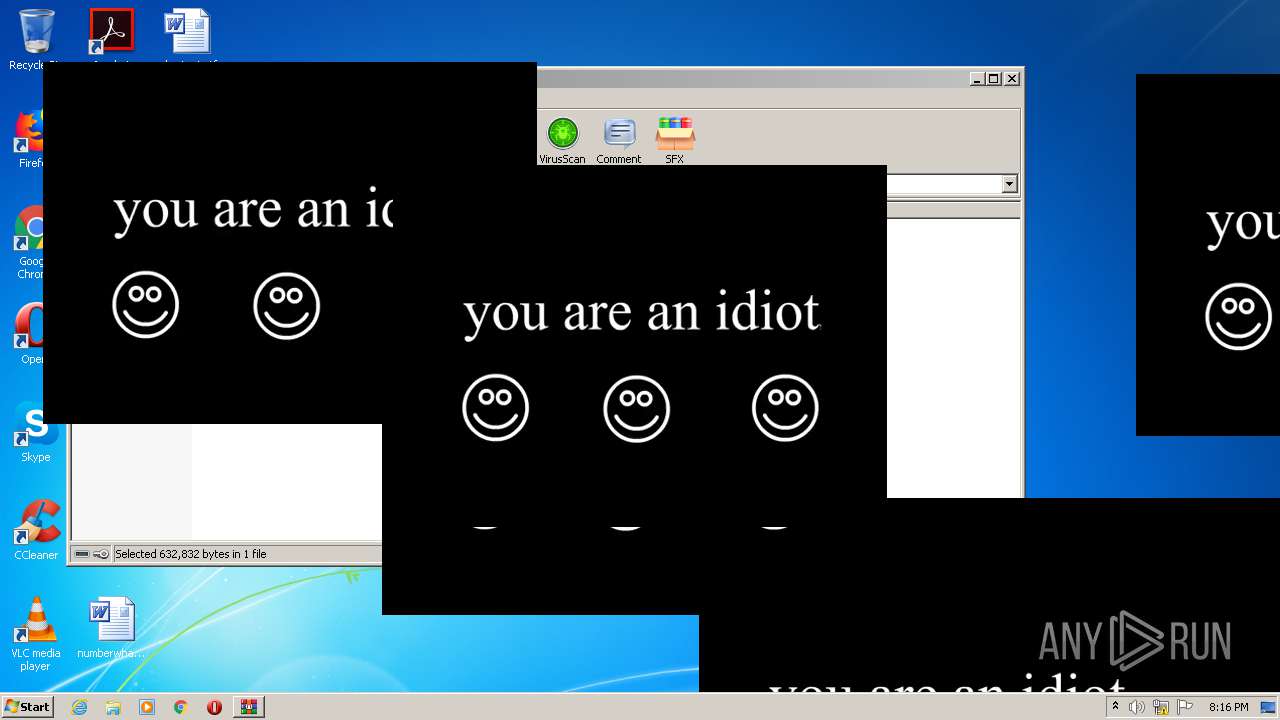Viewport: 1280px width, 720px height.
Task: Click the key icon in WinRAR status bar
Action: 100,554
